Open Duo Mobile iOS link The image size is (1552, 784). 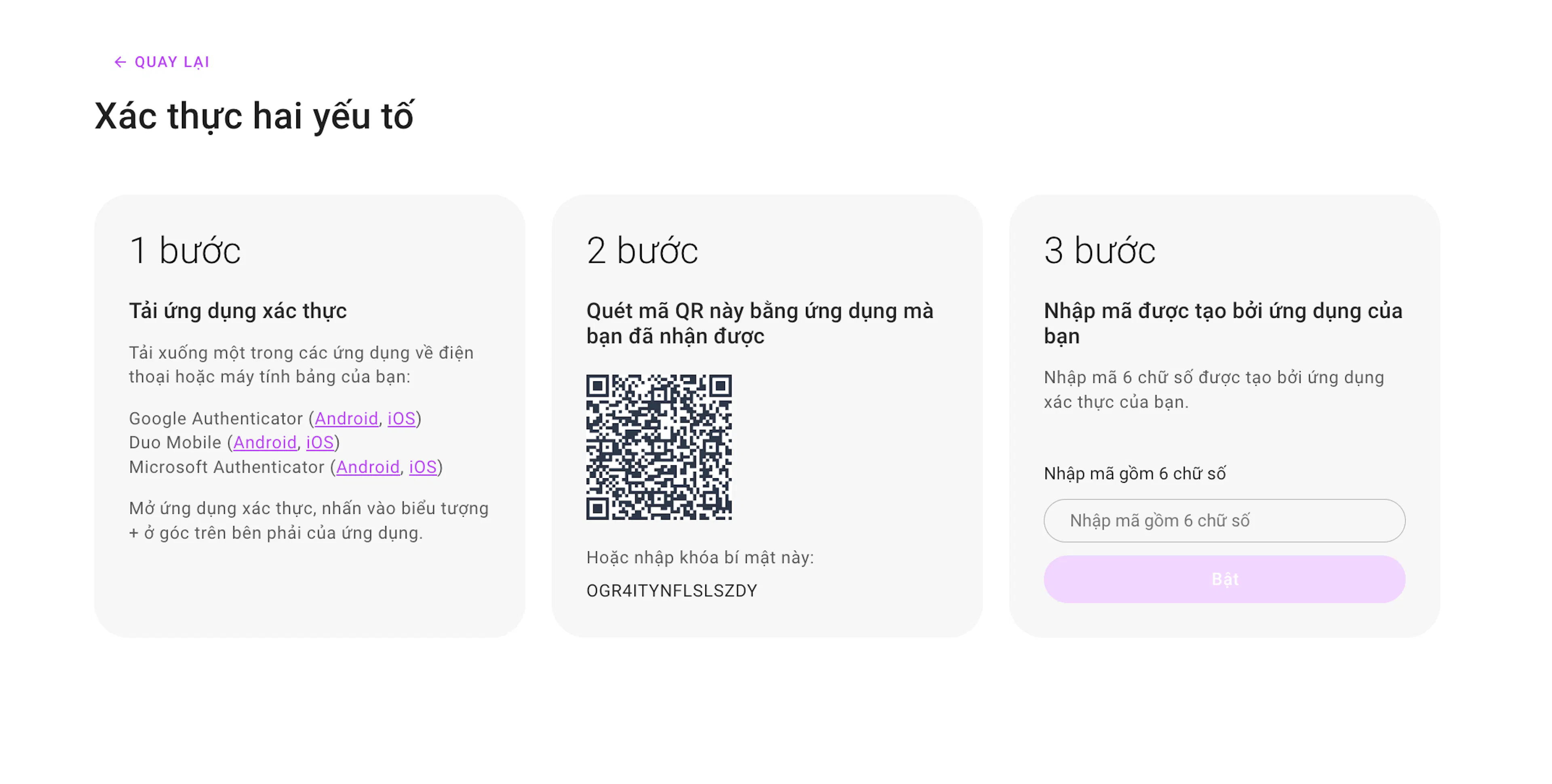pos(320,443)
